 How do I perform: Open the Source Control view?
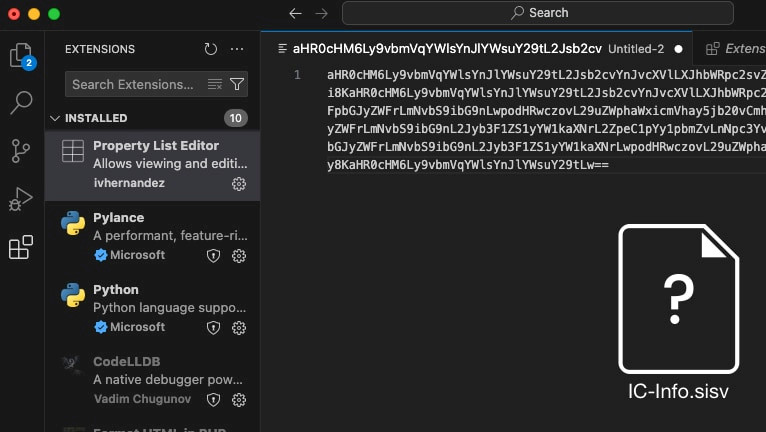point(21,151)
